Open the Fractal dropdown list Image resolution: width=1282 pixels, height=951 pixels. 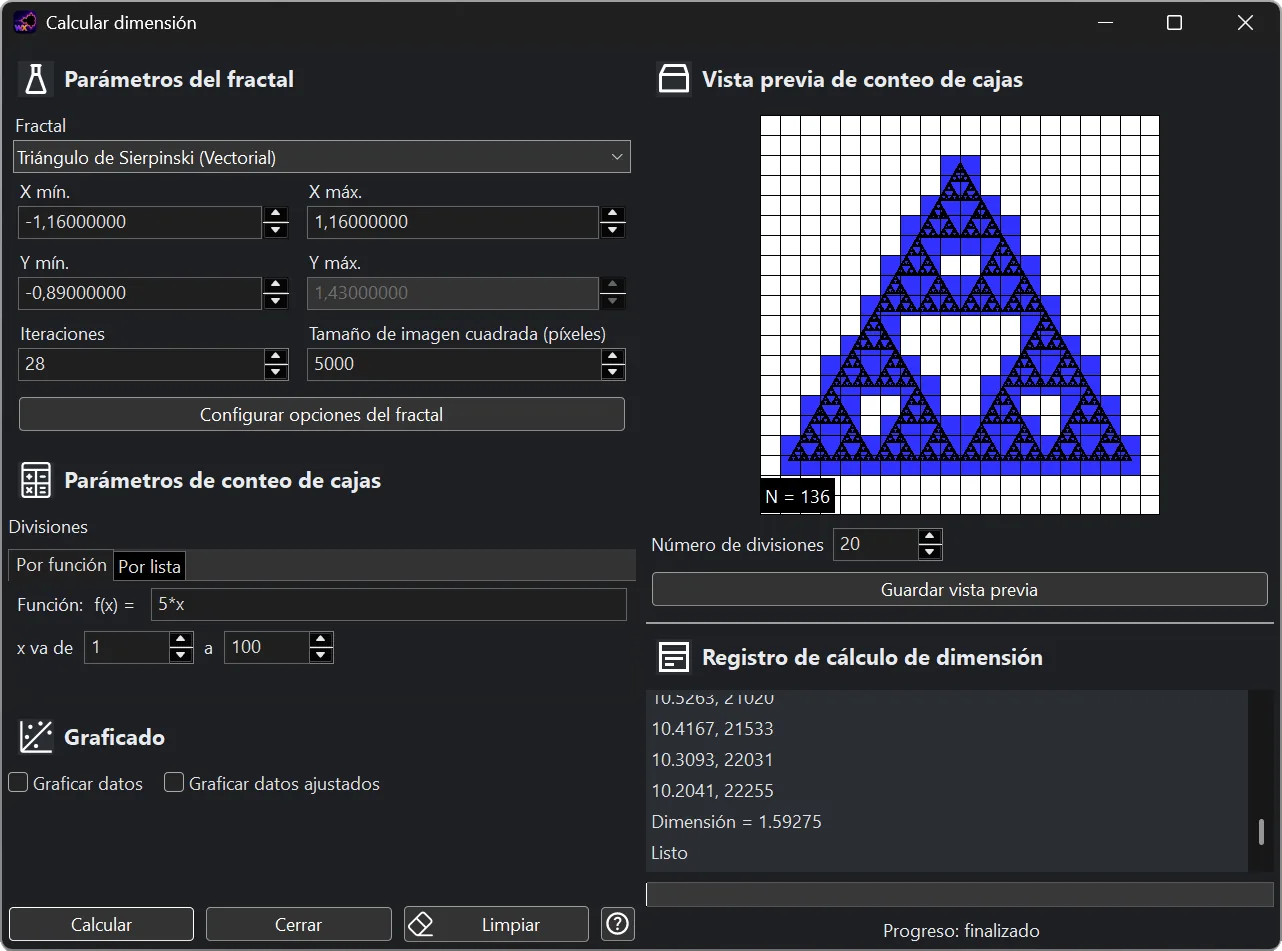(x=322, y=157)
